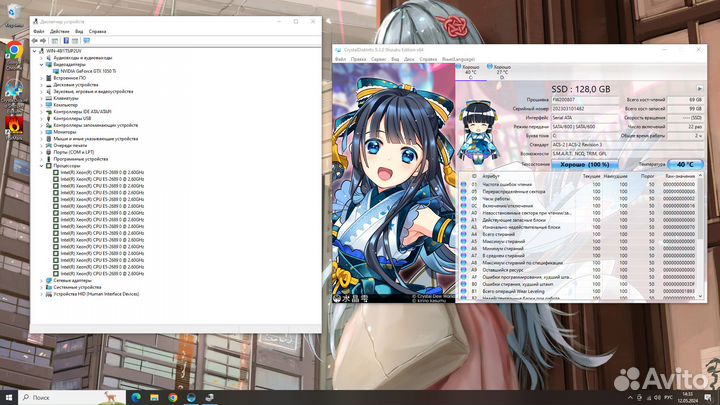Click next-disk arrow beside SSD 128,0 GB
Image resolution: width=720 pixels, height=405 pixels.
(699, 88)
